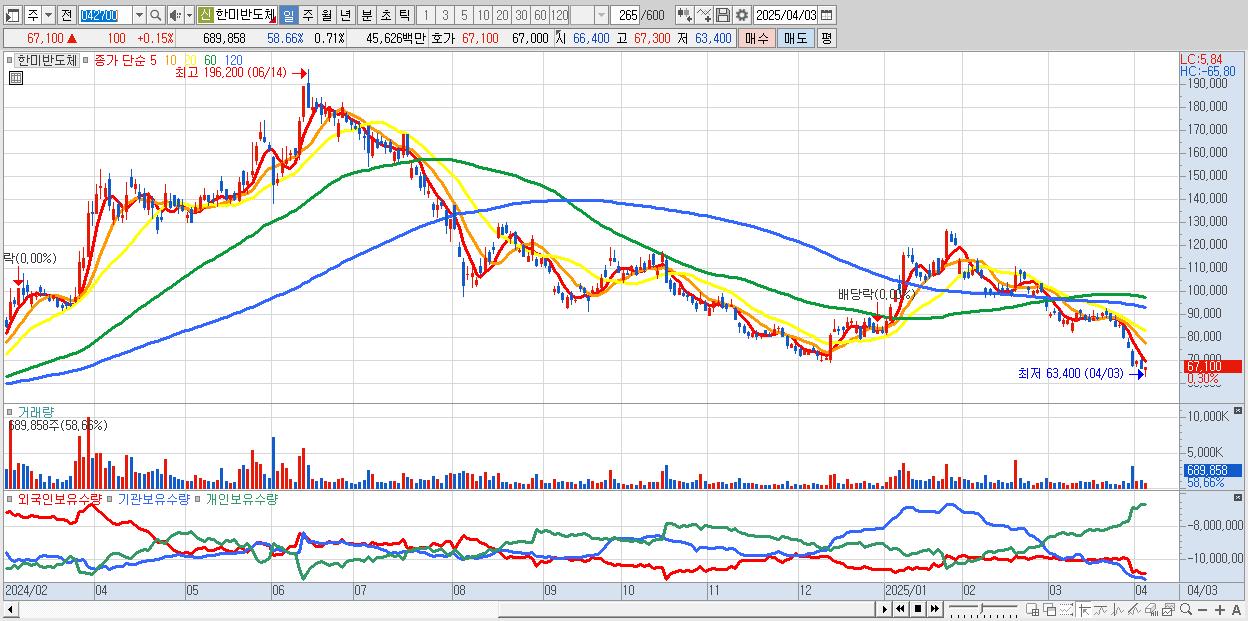This screenshot has height=621, width=1248.
Task: Open the calendar date picker icon
Action: click(826, 15)
